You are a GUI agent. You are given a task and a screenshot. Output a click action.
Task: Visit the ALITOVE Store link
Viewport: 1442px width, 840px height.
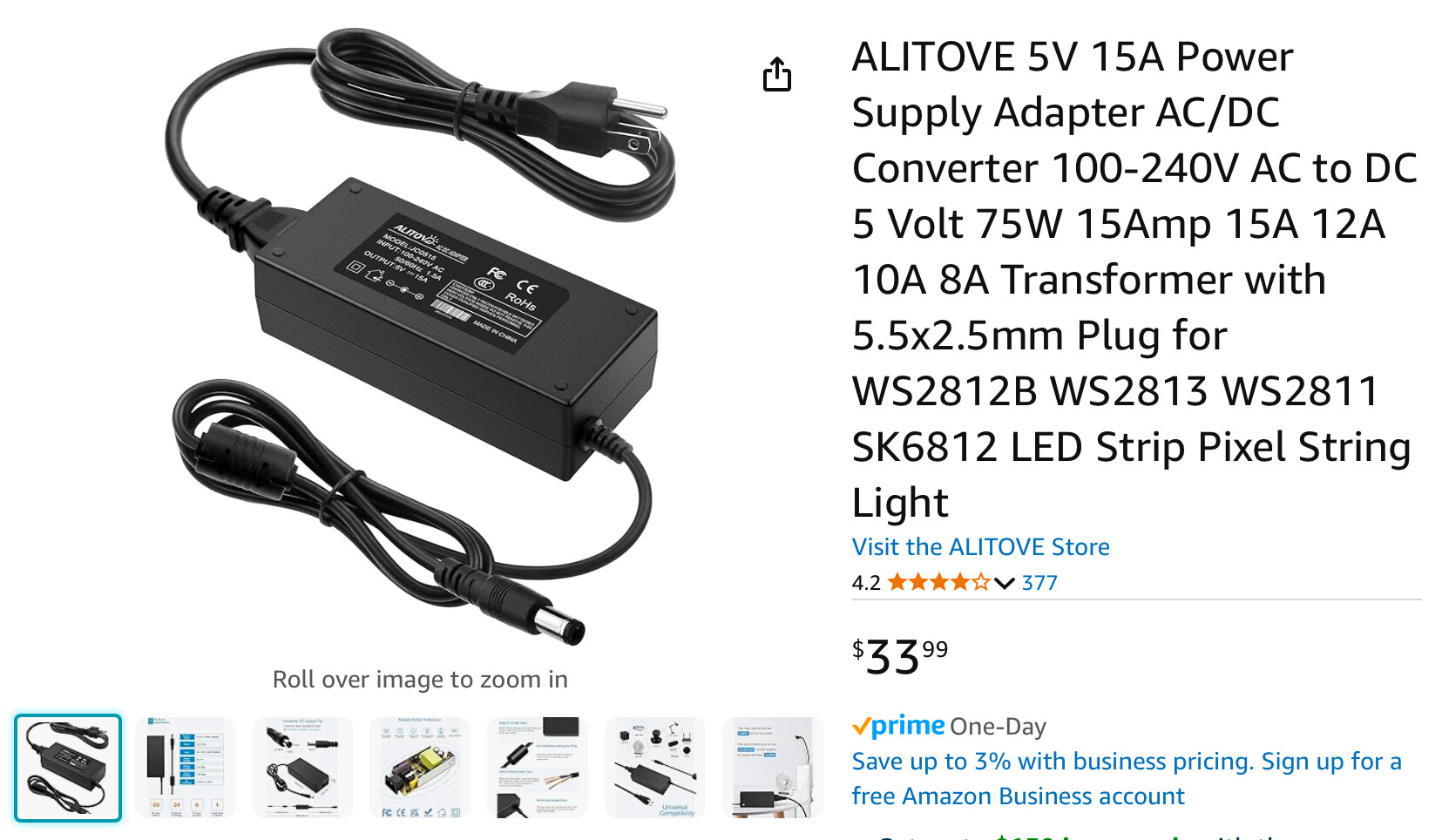coord(980,546)
